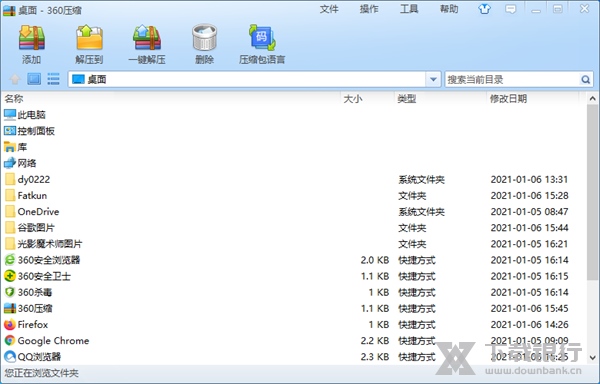
Task: Select the OneDrive folder icon
Action: [x=10, y=212]
